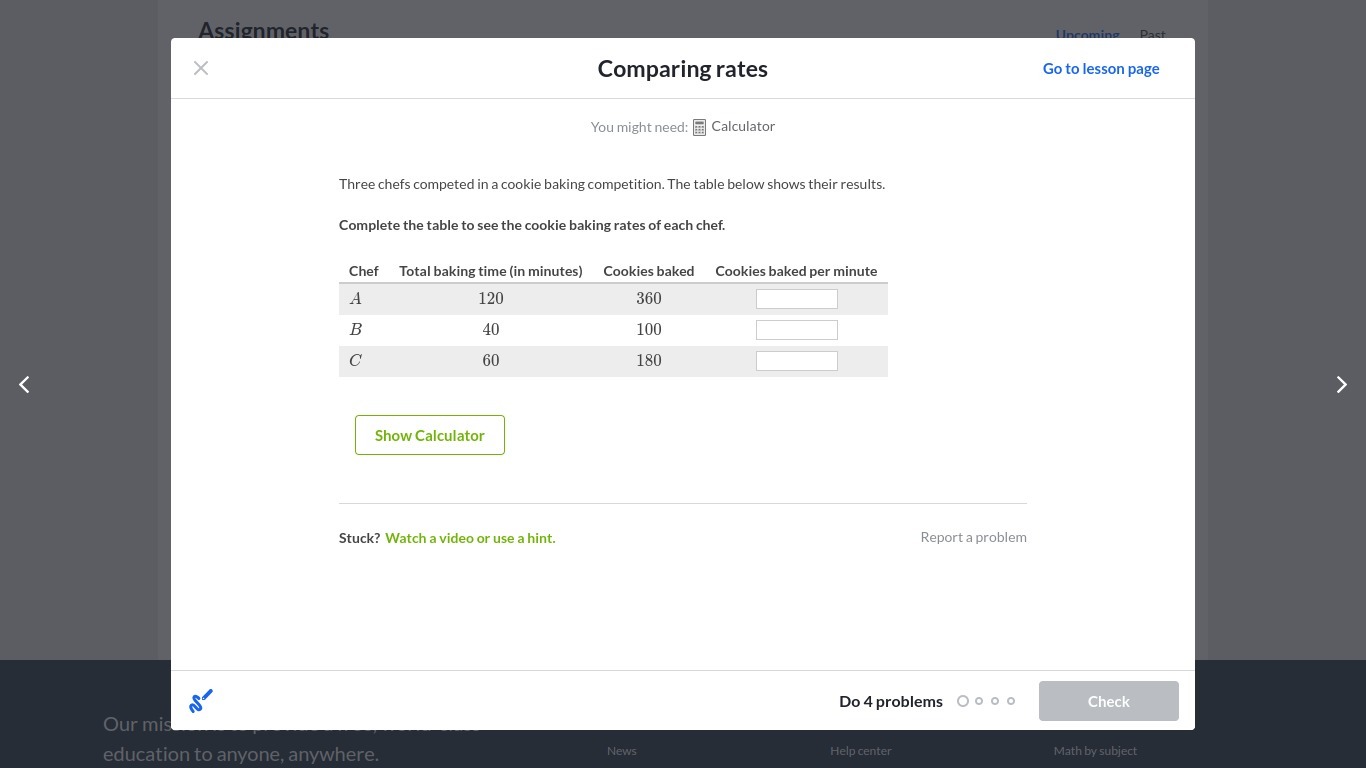1366x768 pixels.
Task: Close the Comparing rates exercise dialog
Action: coord(201,68)
